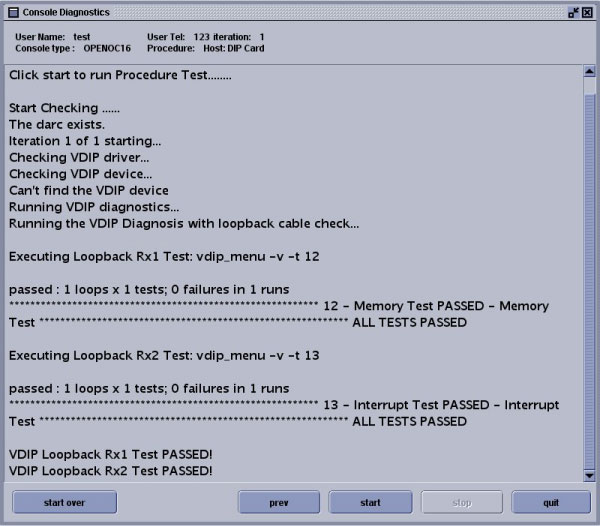Run the procedure with start button
Image resolution: width=600 pixels, height=526 pixels.
click(x=370, y=503)
